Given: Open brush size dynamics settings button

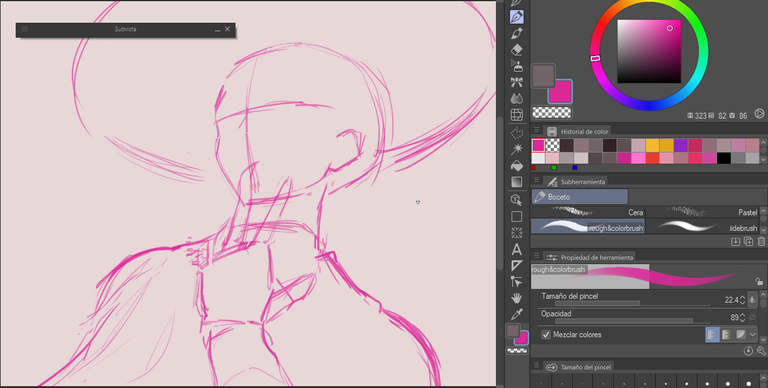Looking at the screenshot, I should (x=753, y=299).
